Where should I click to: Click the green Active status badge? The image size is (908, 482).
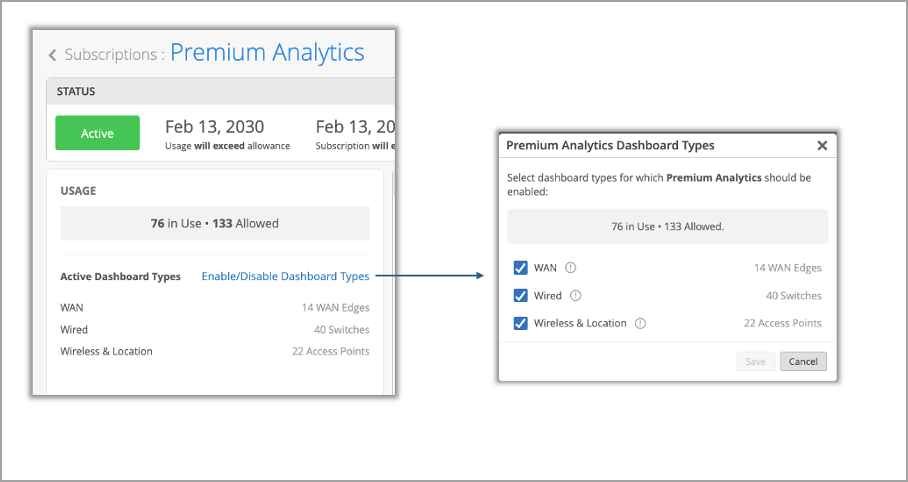[97, 134]
